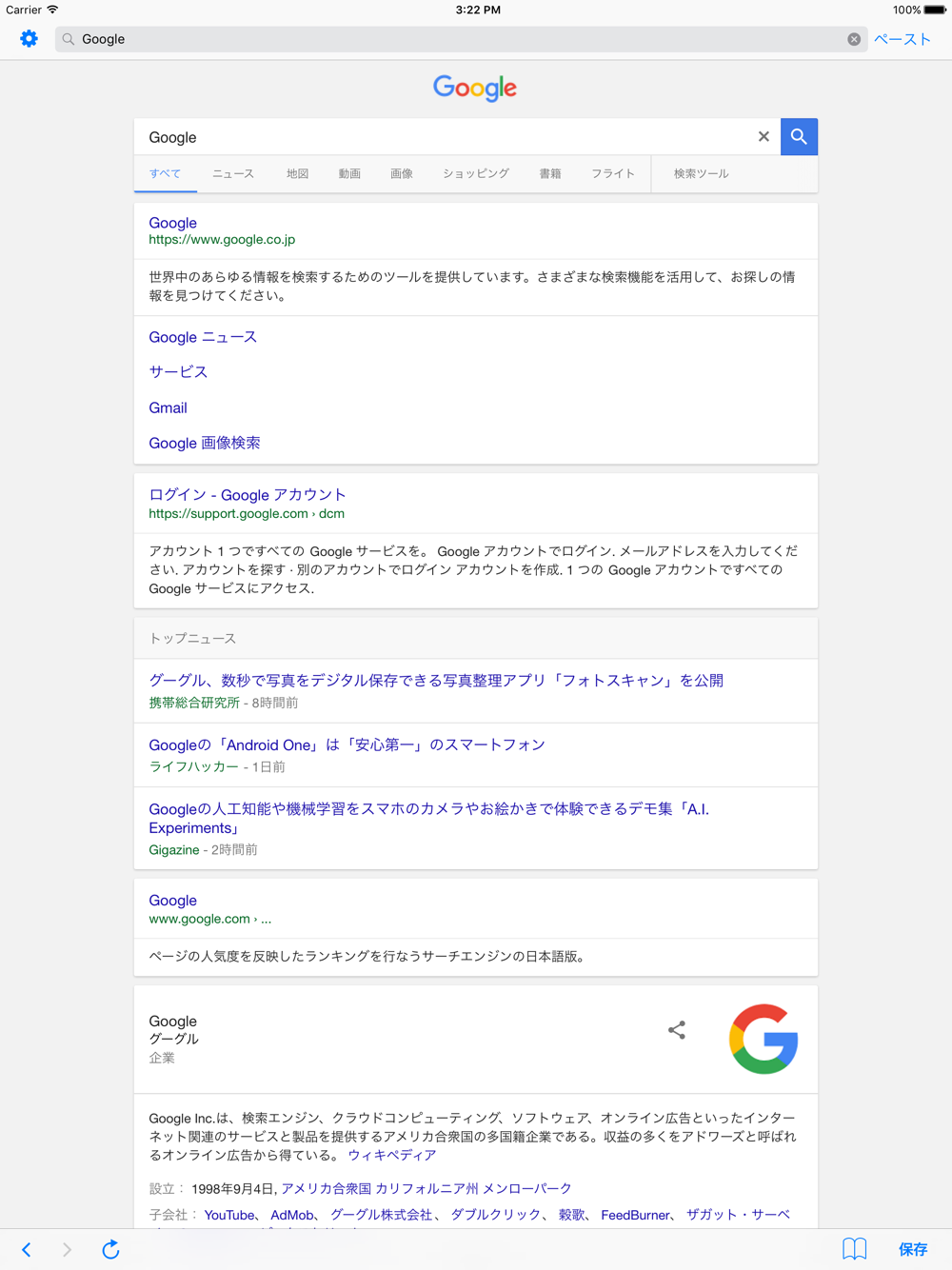The image size is (952, 1270).
Task: Select the すべて tab
Action: (165, 173)
